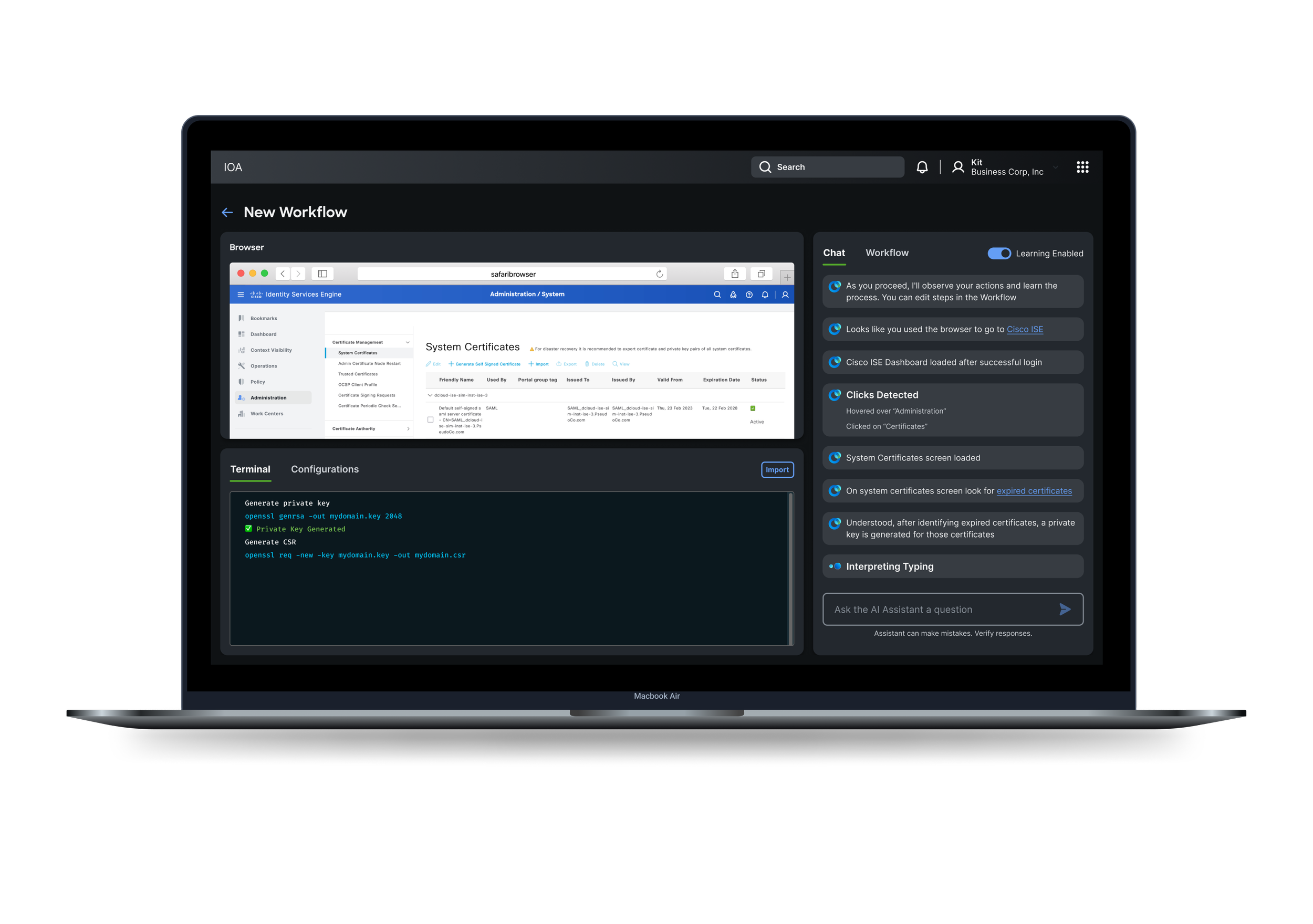
Task: Click the Safari reload page icon
Action: (x=659, y=274)
